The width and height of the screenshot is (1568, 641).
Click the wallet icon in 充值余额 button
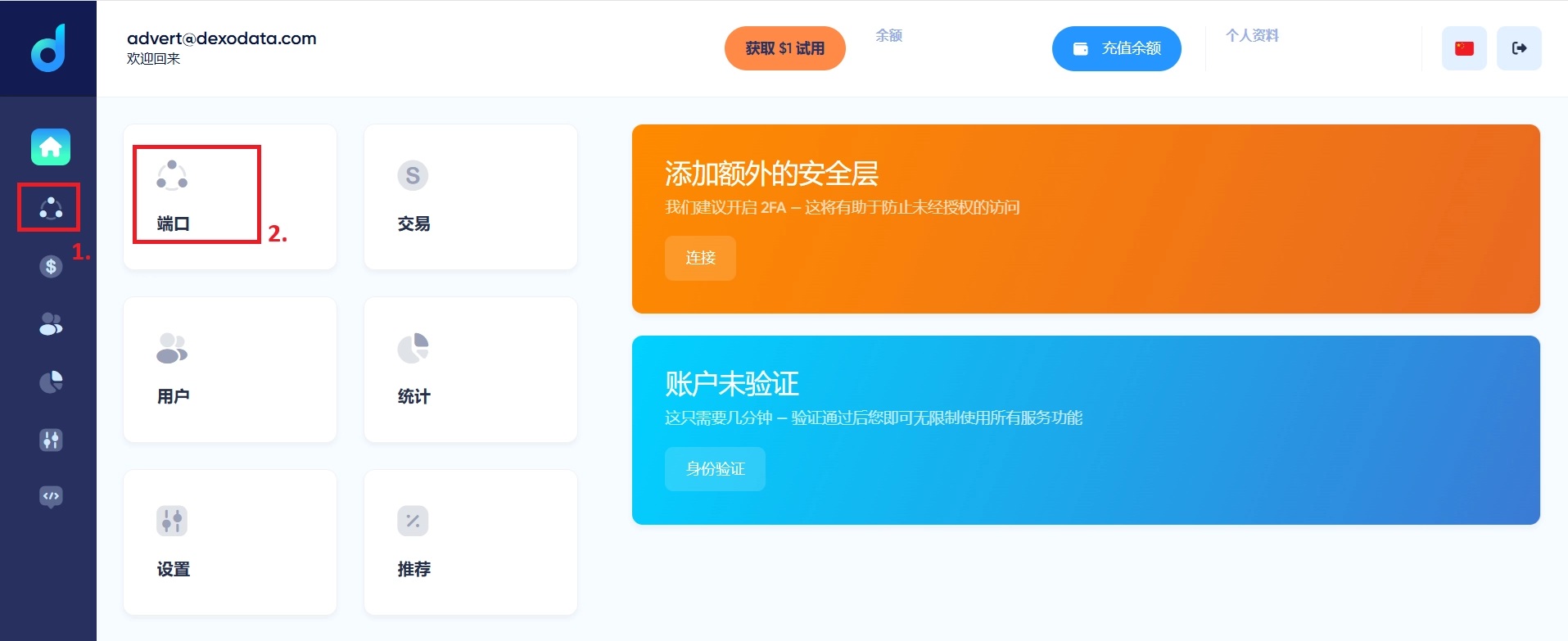coord(1081,49)
